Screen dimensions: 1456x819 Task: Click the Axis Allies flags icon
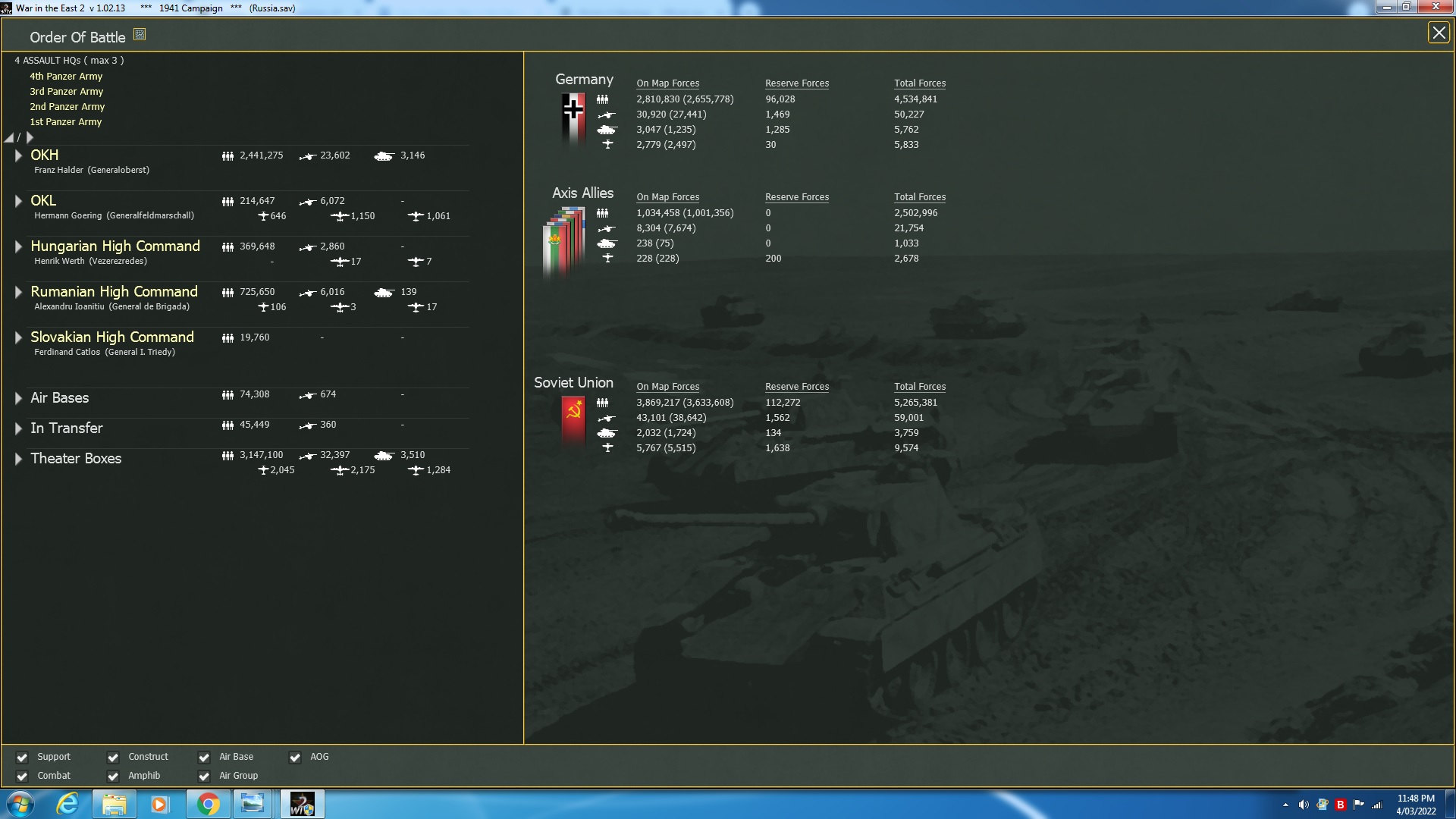(x=564, y=241)
